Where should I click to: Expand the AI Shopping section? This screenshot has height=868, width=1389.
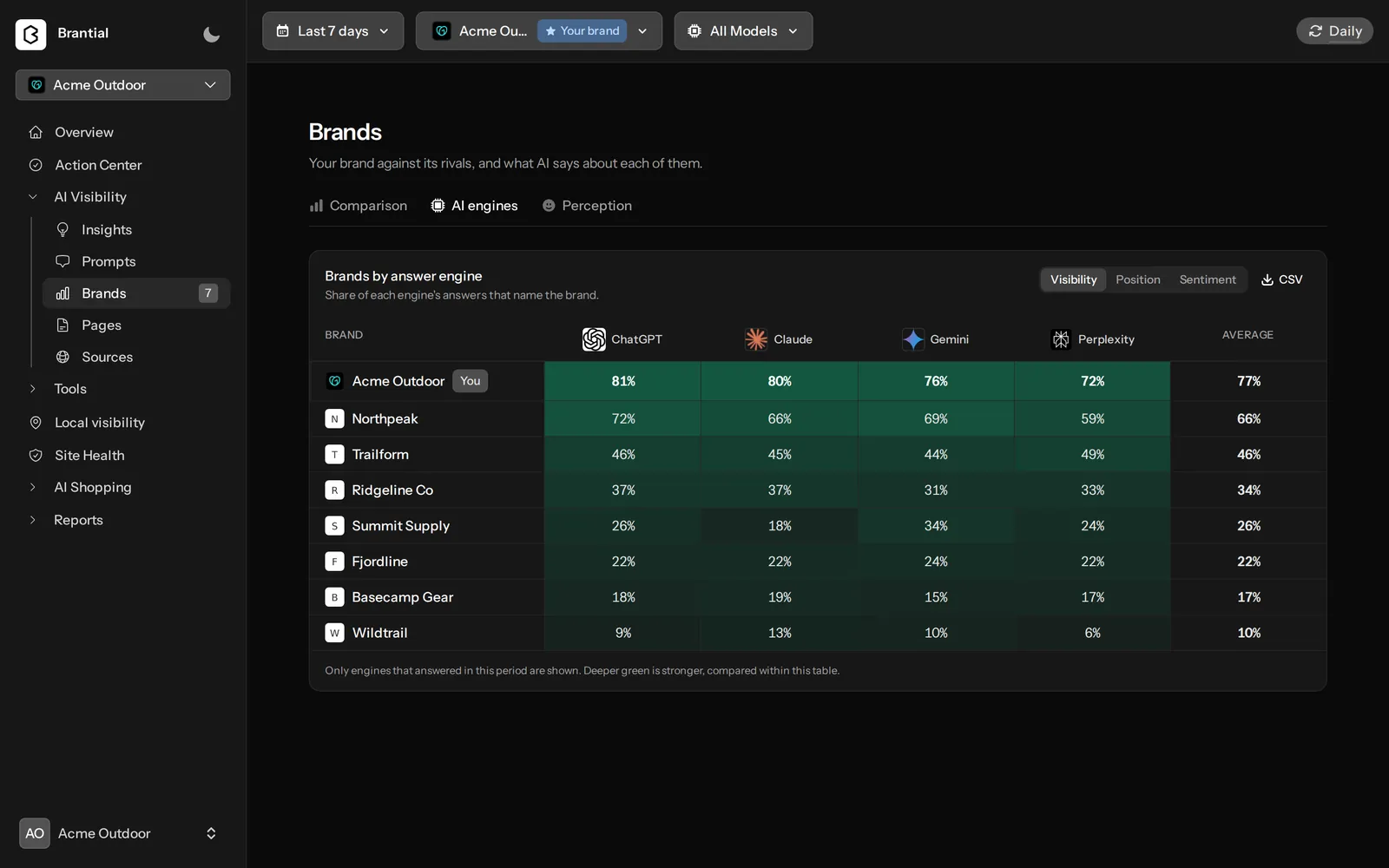(x=33, y=488)
